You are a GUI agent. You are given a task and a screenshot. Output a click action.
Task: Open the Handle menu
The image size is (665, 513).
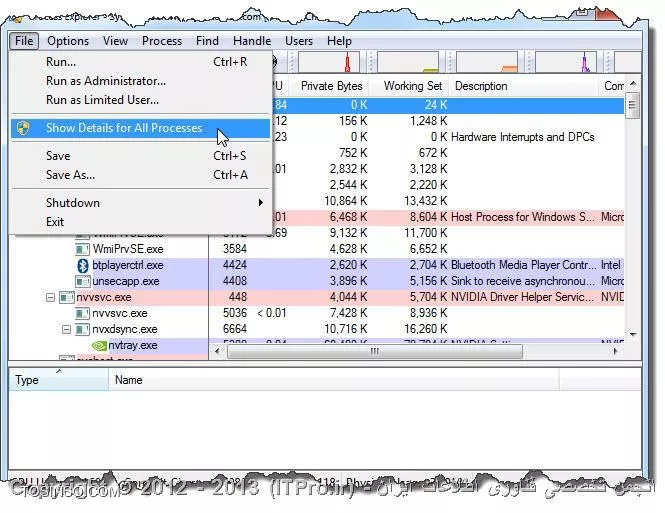coord(251,41)
